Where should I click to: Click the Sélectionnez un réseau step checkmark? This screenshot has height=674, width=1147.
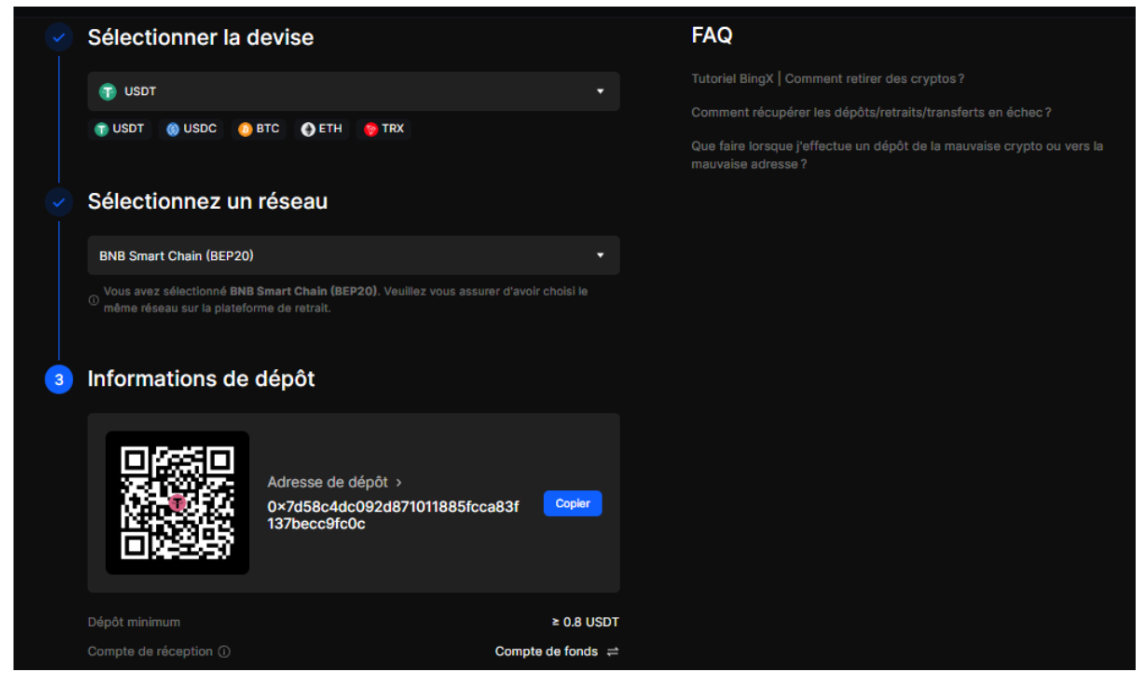pyautogui.click(x=59, y=202)
